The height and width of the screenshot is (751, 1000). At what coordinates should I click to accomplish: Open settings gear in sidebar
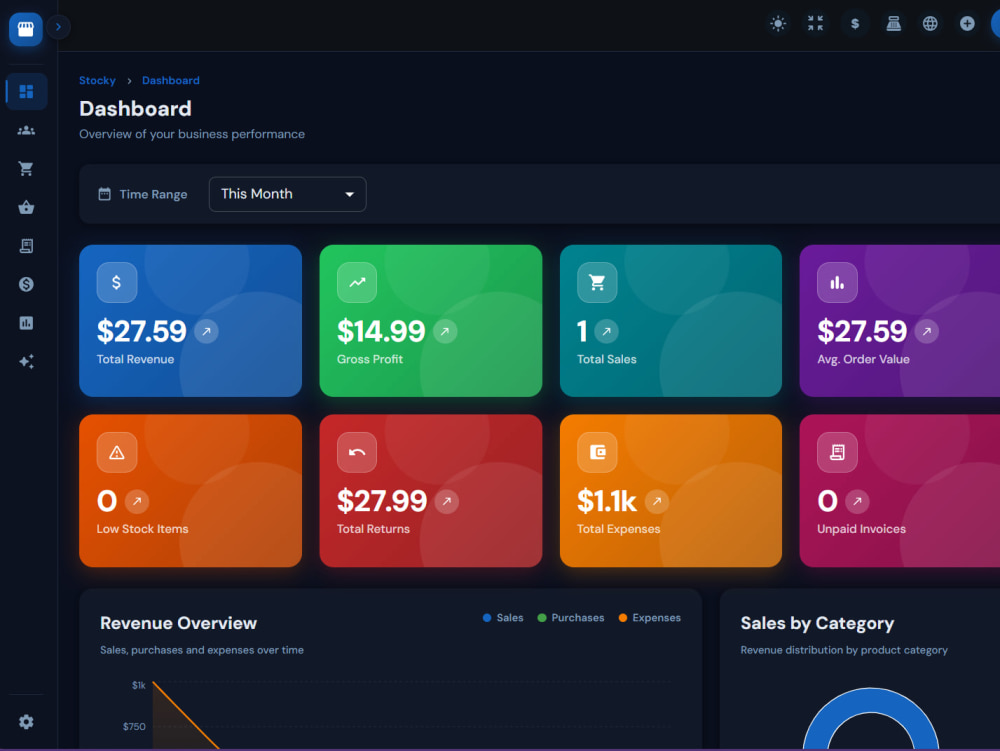[x=26, y=722]
